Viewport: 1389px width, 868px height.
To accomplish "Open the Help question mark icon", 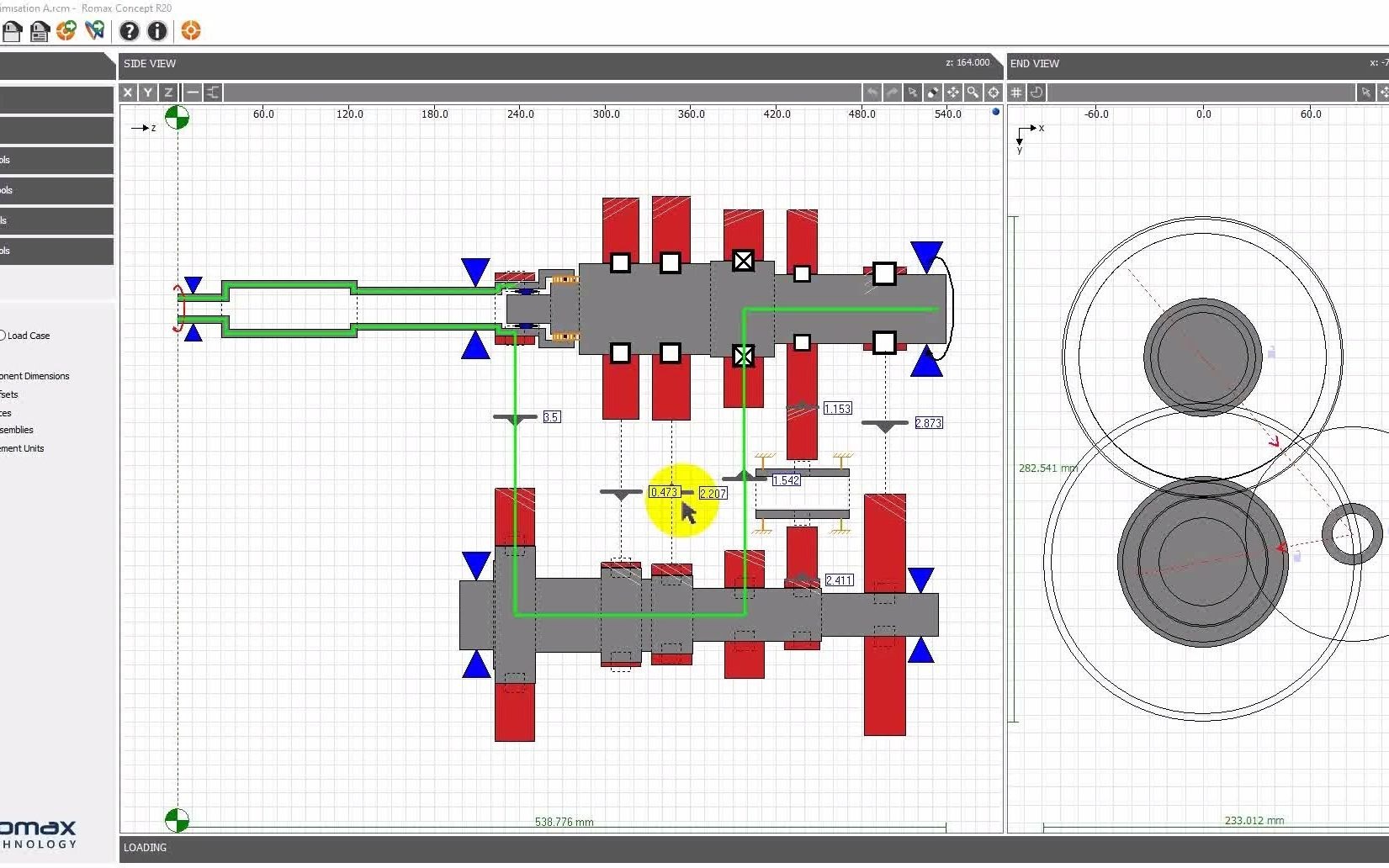I will 129,31.
